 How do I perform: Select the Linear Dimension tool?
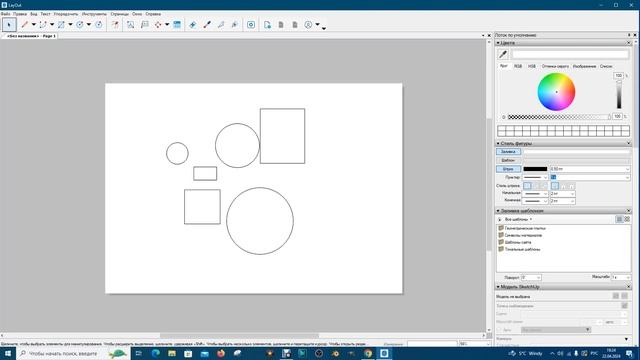pyautogui.click(x=158, y=24)
